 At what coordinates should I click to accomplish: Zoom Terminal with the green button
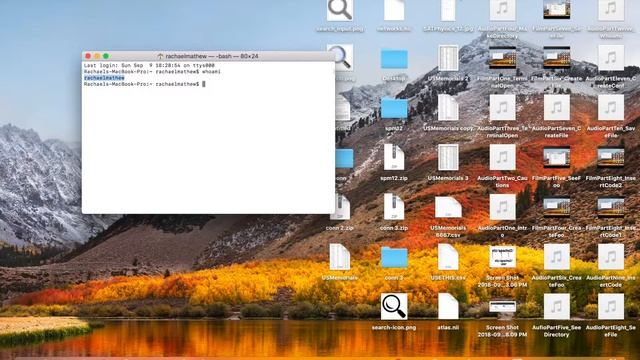click(106, 56)
